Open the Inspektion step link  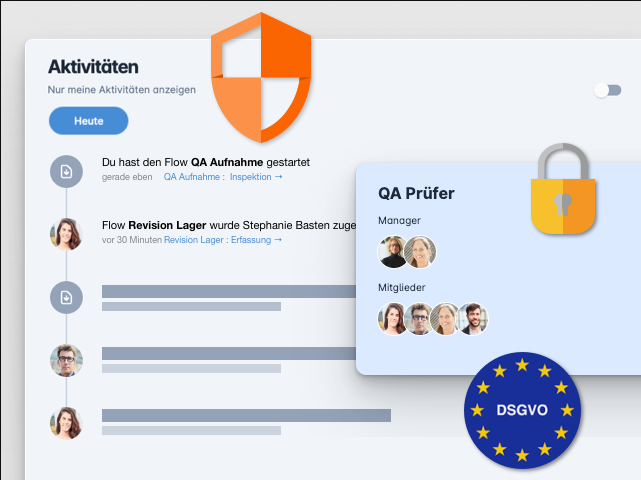[256, 177]
